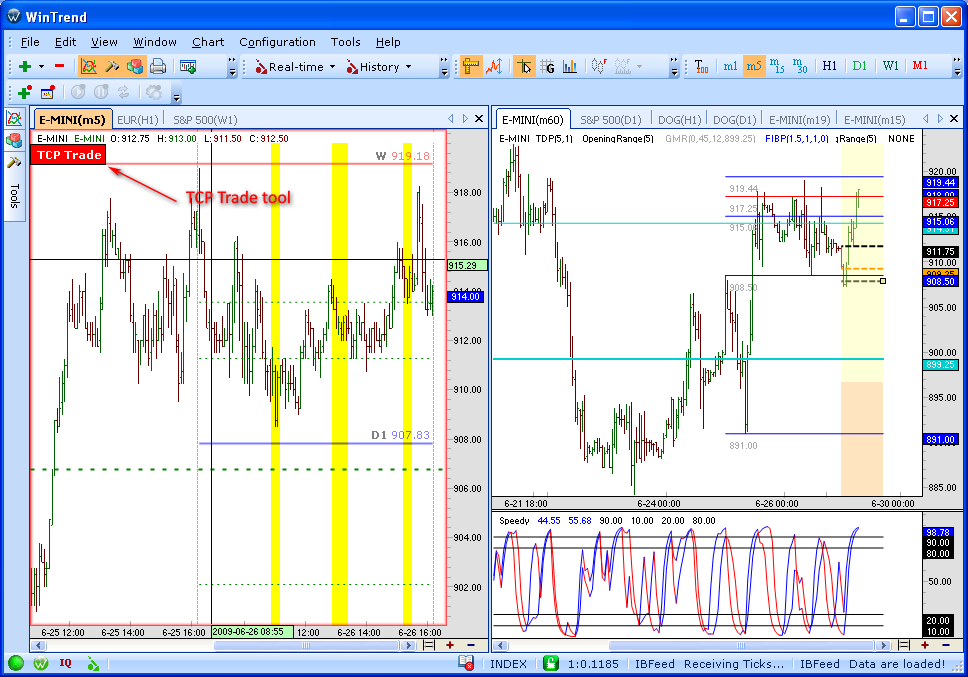Open the Tools menu

coord(345,42)
